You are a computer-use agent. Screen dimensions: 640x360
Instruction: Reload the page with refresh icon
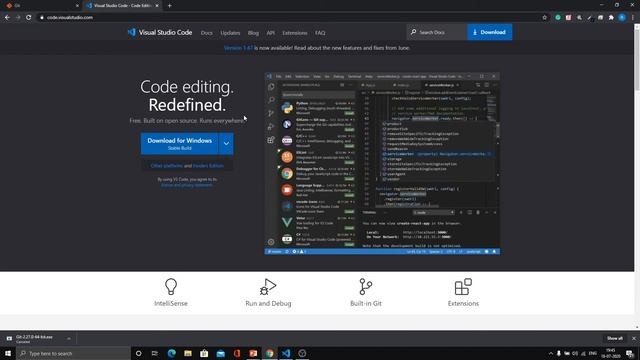[29, 18]
